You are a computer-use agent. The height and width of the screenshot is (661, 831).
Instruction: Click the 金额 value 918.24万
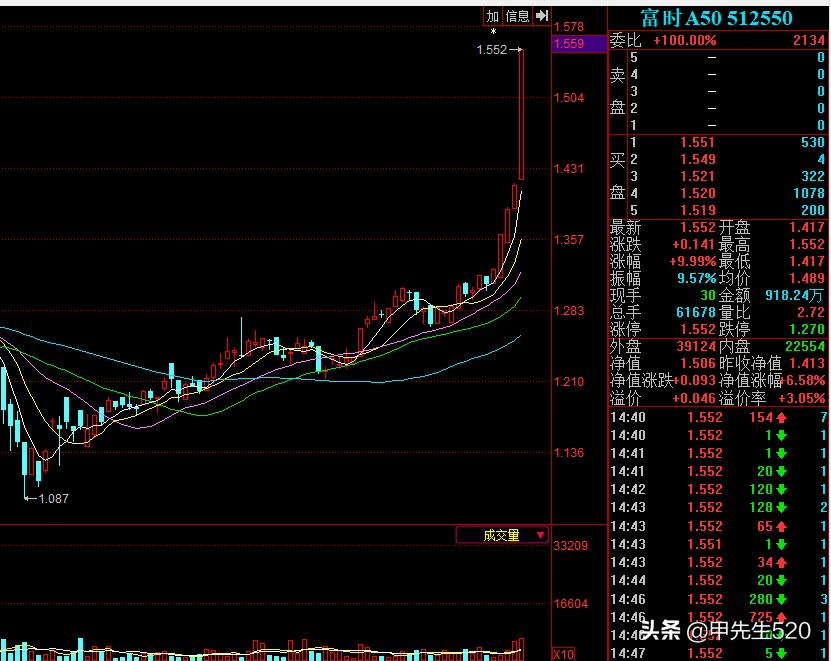click(x=795, y=295)
